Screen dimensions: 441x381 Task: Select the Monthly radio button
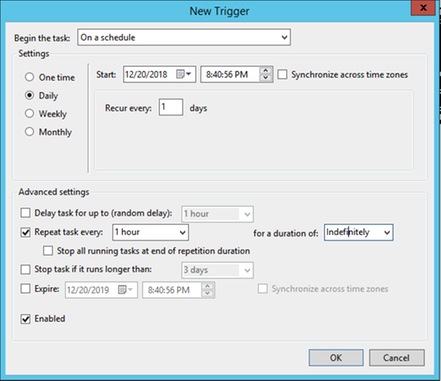(x=30, y=132)
